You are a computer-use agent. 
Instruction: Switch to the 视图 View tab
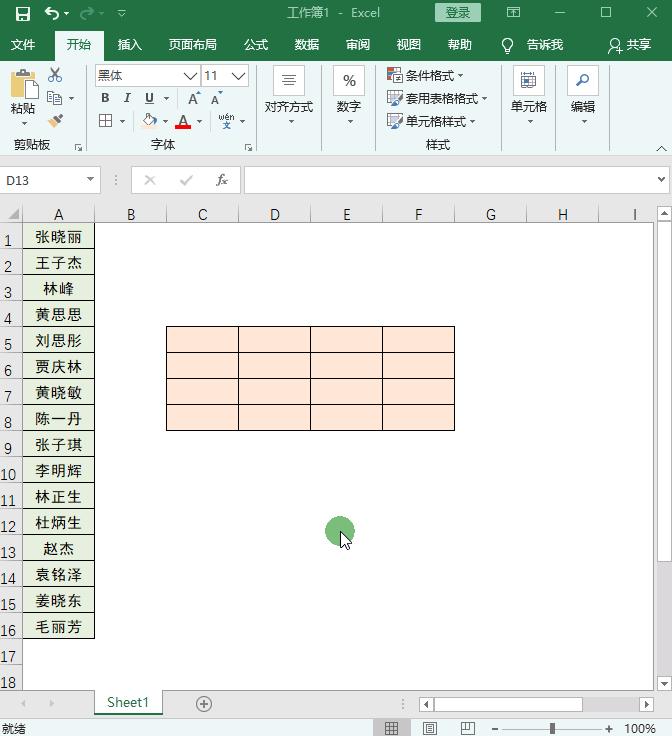pyautogui.click(x=409, y=45)
